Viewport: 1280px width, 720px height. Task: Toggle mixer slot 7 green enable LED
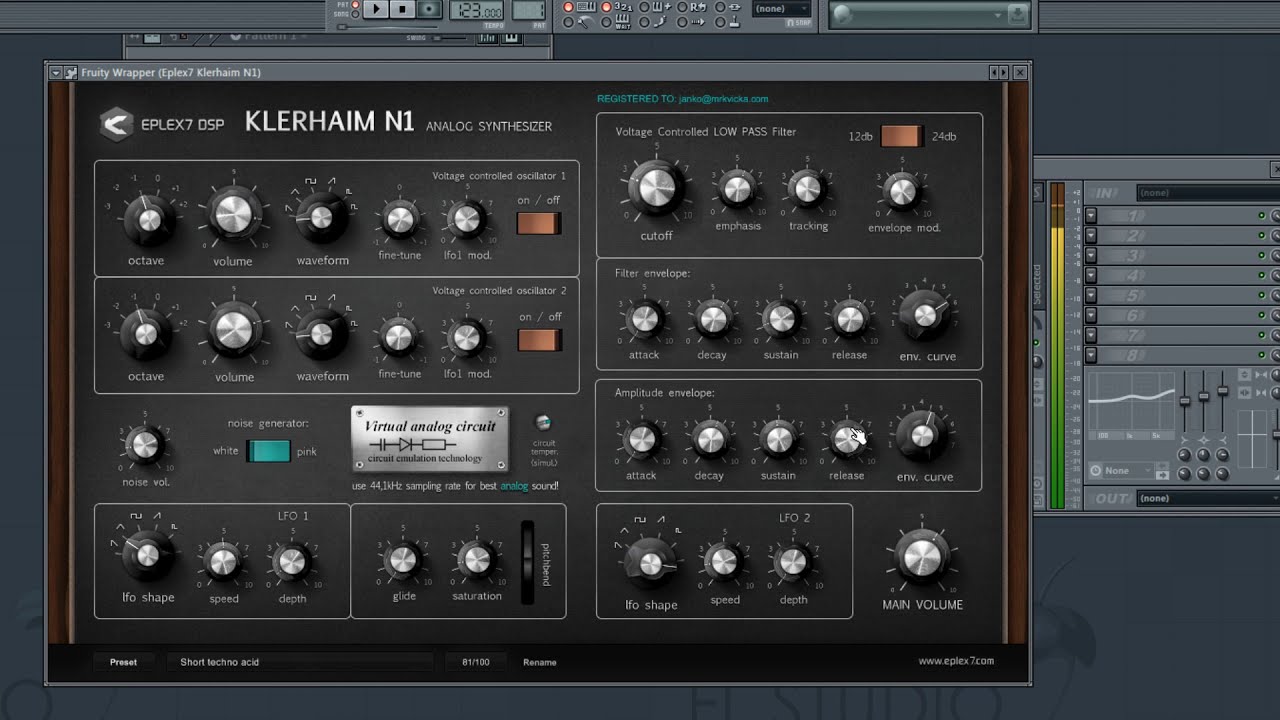1262,335
